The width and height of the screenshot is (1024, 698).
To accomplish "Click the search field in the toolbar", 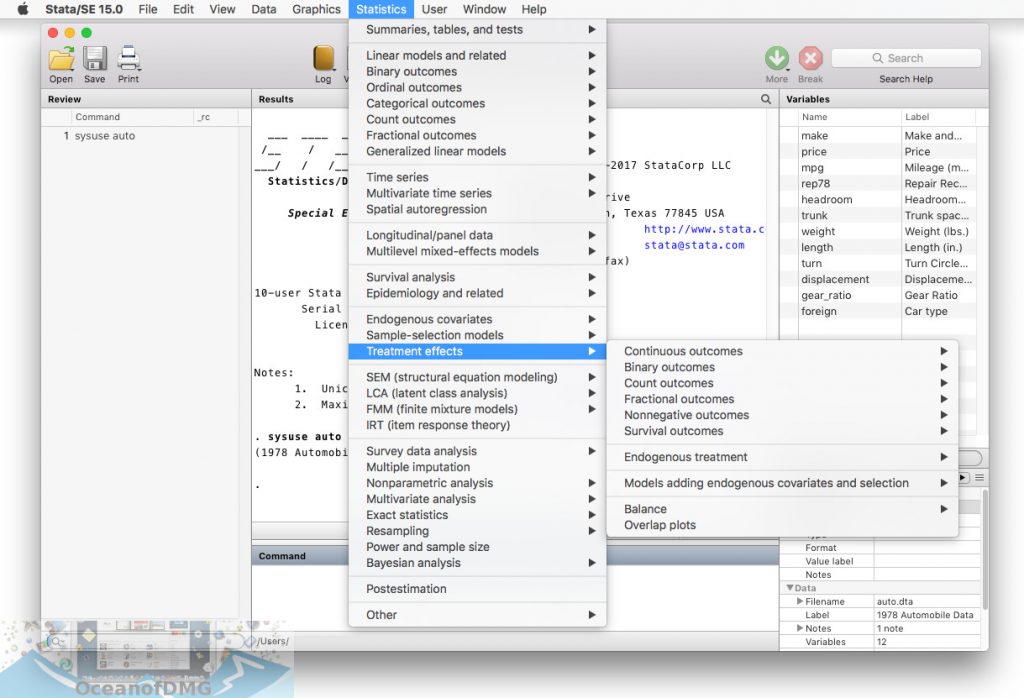I will (906, 58).
